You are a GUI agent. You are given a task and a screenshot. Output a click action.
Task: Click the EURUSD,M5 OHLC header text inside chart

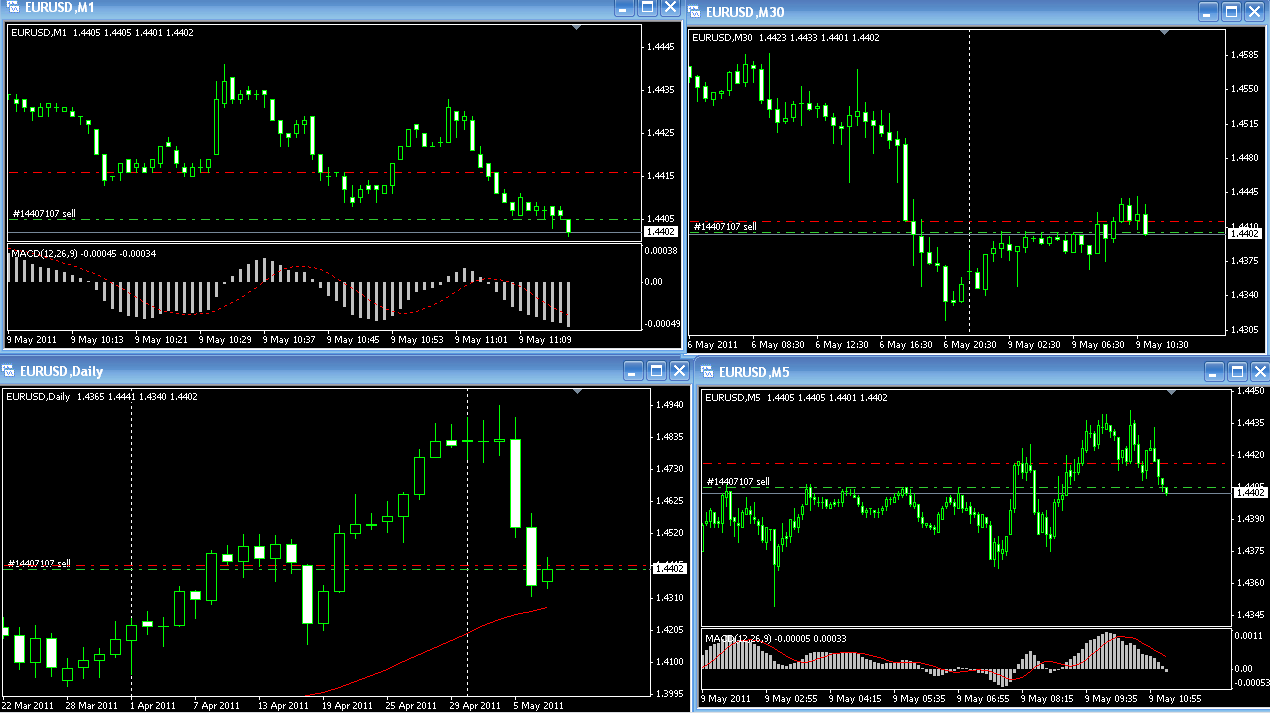pyautogui.click(x=797, y=398)
